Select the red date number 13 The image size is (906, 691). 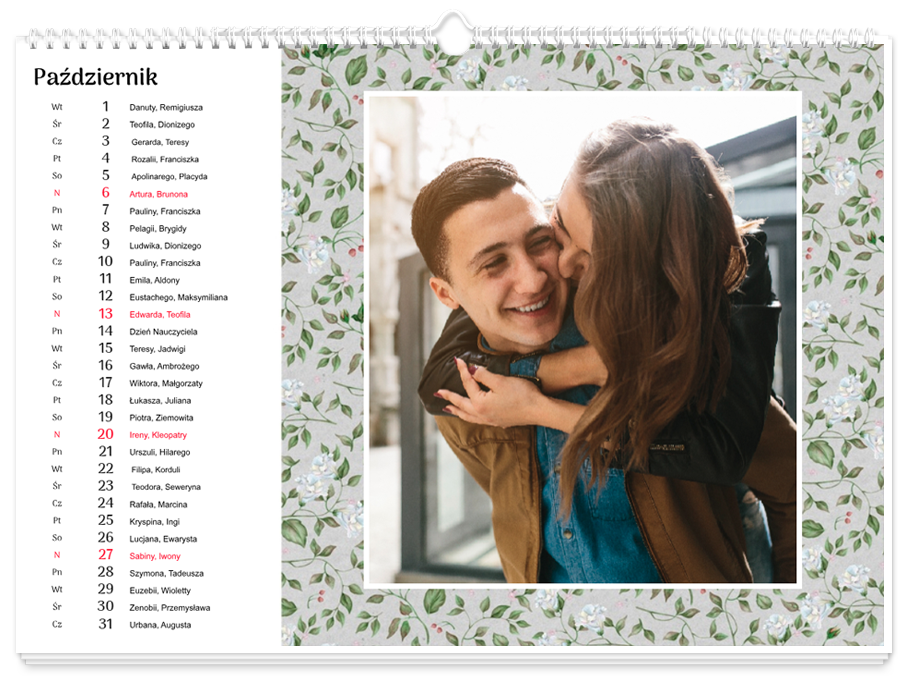[105, 314]
